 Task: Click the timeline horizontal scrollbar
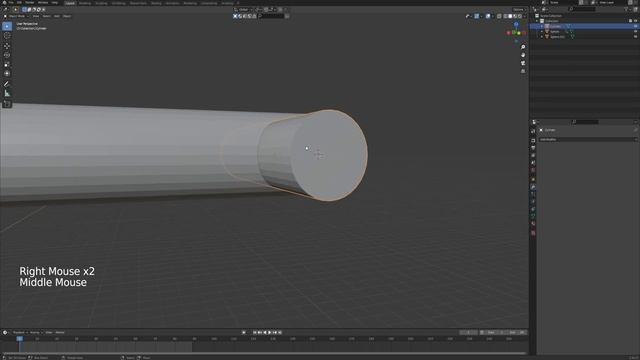[x=264, y=353]
